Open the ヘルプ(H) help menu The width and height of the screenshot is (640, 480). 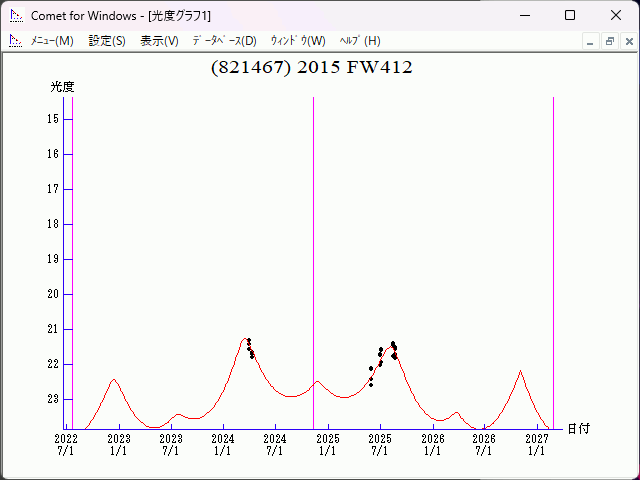click(x=360, y=41)
